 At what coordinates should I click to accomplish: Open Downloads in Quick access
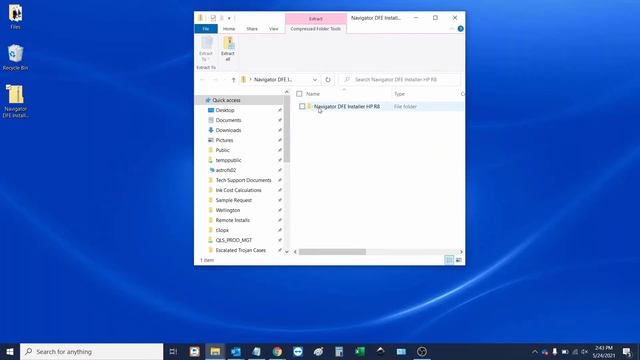[x=228, y=130]
